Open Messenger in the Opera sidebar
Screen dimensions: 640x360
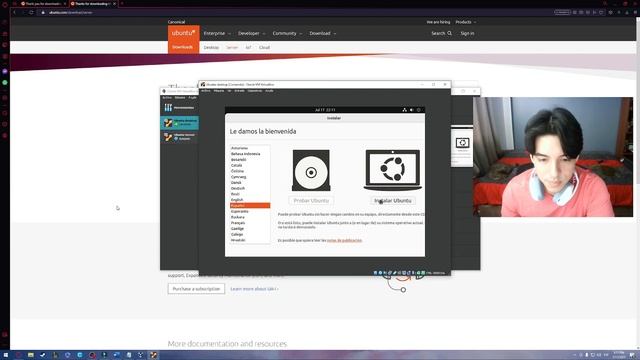[x=5, y=71]
